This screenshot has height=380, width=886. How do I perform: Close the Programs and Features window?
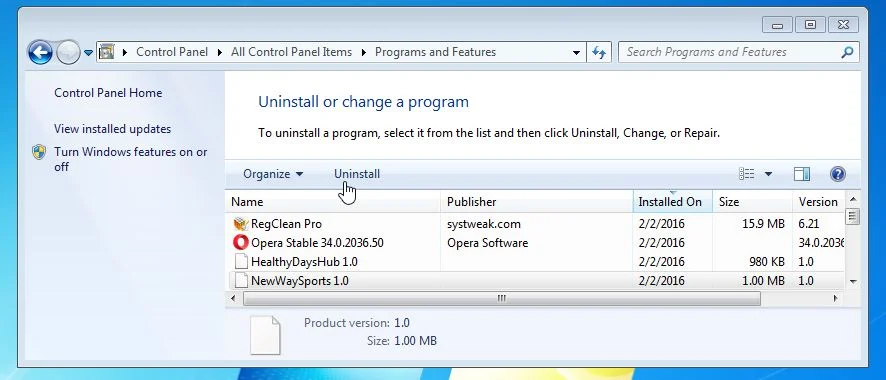(x=843, y=24)
